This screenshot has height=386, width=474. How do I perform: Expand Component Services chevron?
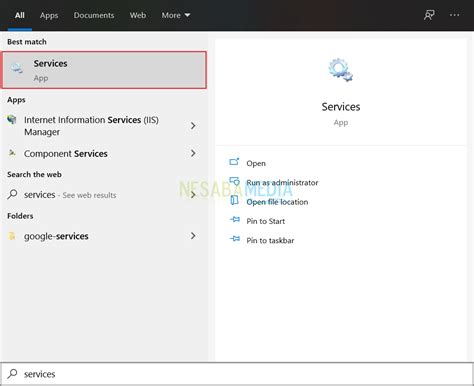(x=193, y=153)
